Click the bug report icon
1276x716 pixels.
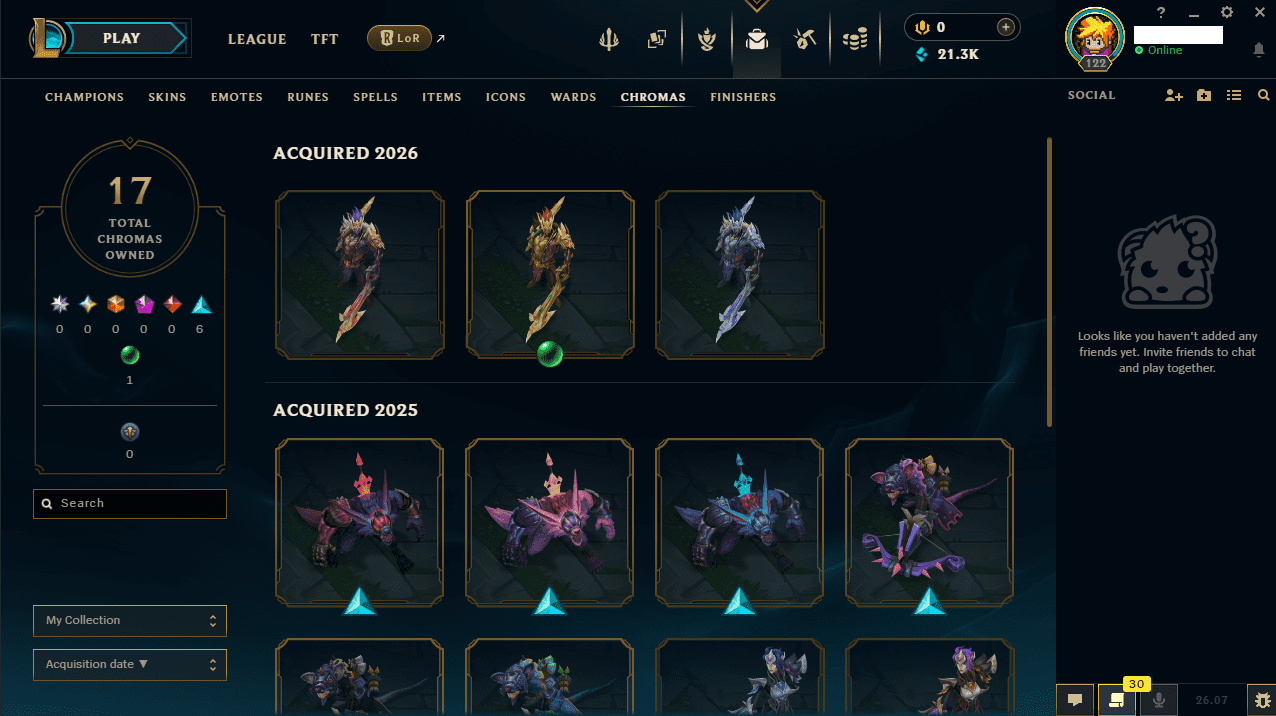pyautogui.click(x=1261, y=700)
